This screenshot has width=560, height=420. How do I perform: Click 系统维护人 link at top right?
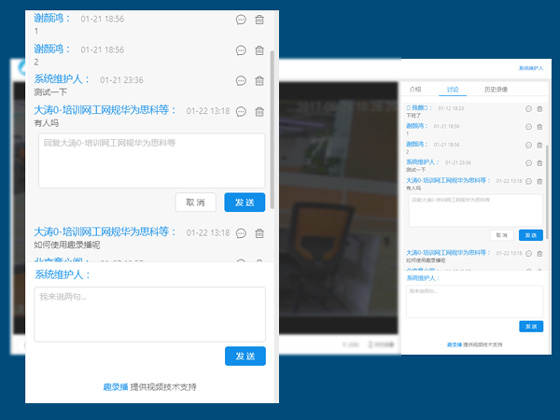point(531,68)
